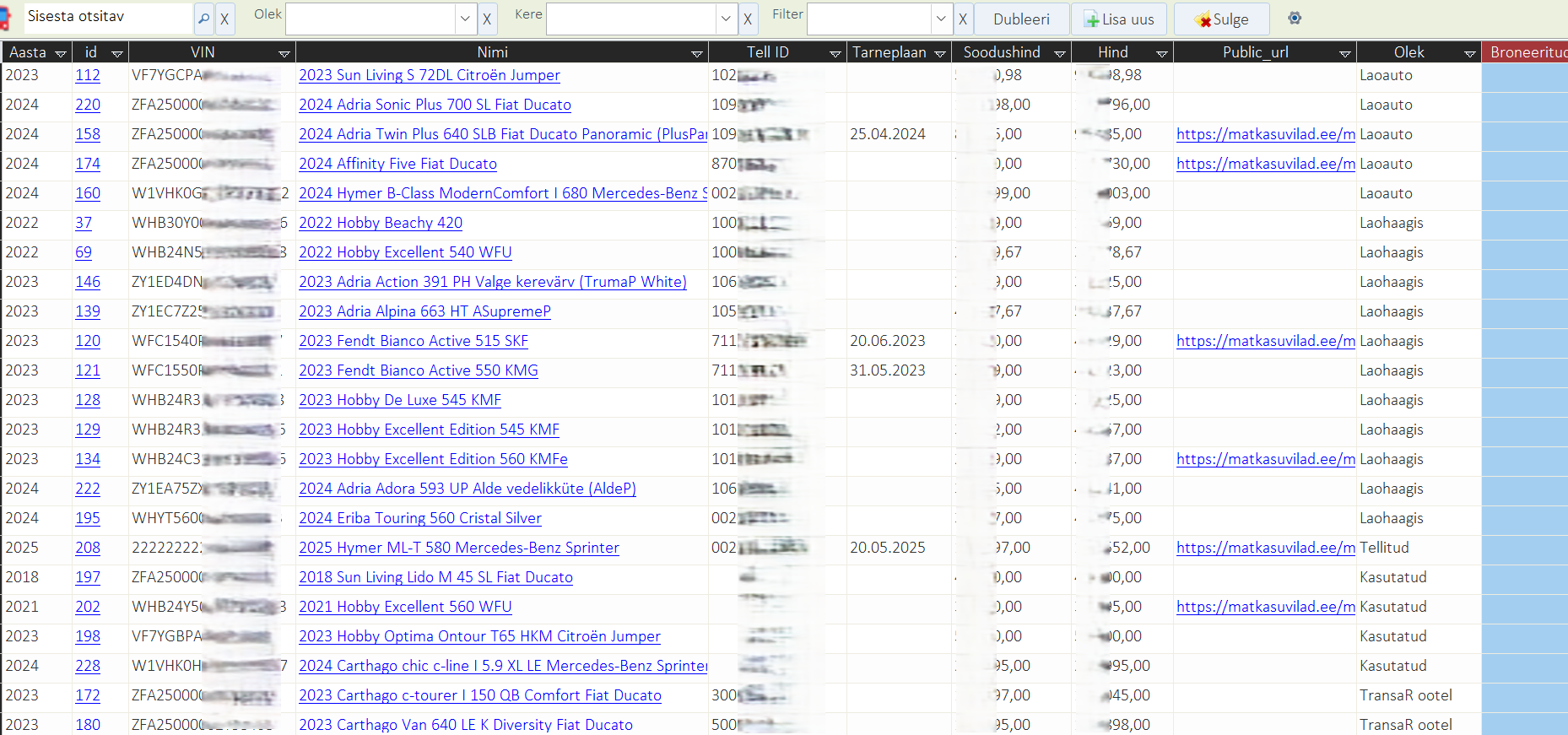Viewport: 1568px width, 735px height.
Task: Open 2023 Adria Alpina 663 HT link
Action: click(424, 311)
